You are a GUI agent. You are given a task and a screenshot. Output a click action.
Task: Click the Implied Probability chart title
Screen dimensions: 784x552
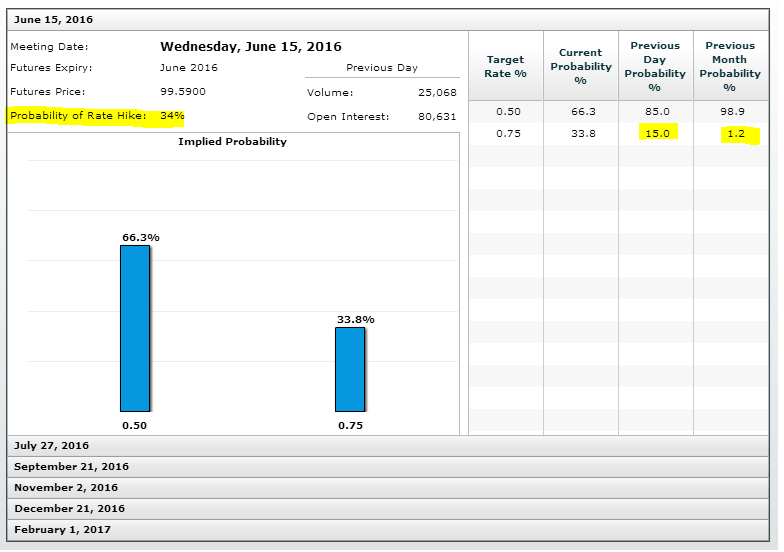(x=232, y=142)
